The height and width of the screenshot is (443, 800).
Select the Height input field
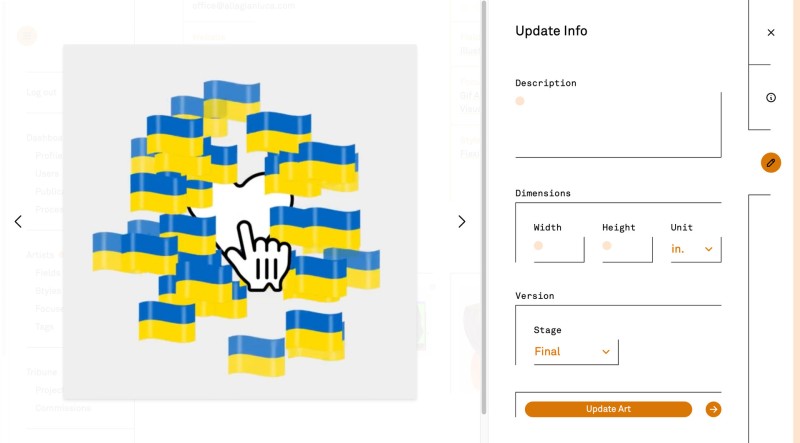(627, 249)
